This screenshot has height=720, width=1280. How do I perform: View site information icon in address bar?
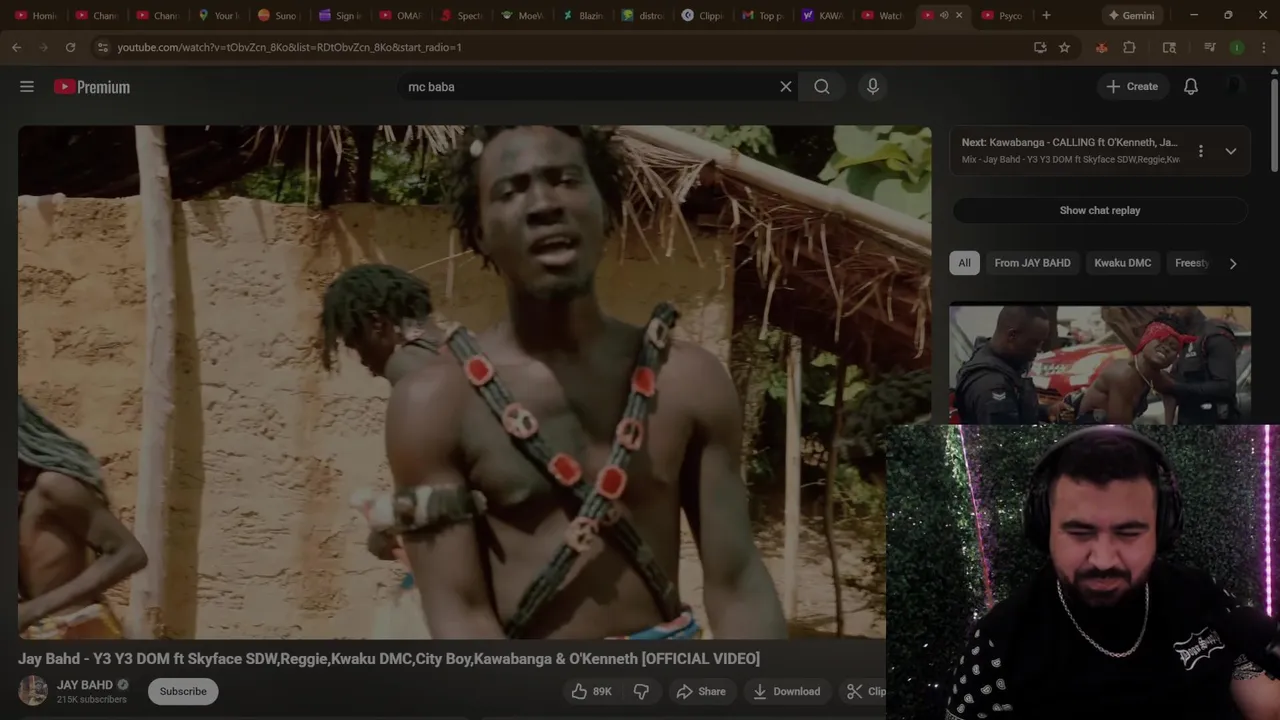click(102, 47)
